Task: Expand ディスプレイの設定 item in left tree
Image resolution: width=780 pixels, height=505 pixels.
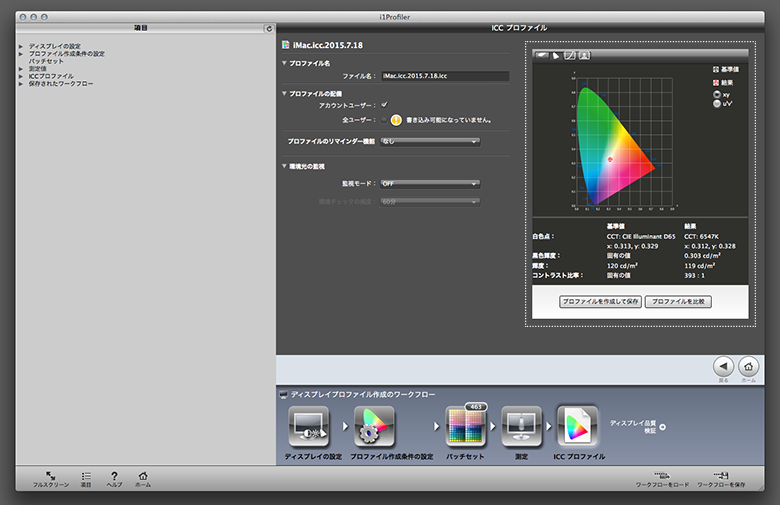Action: (20, 46)
